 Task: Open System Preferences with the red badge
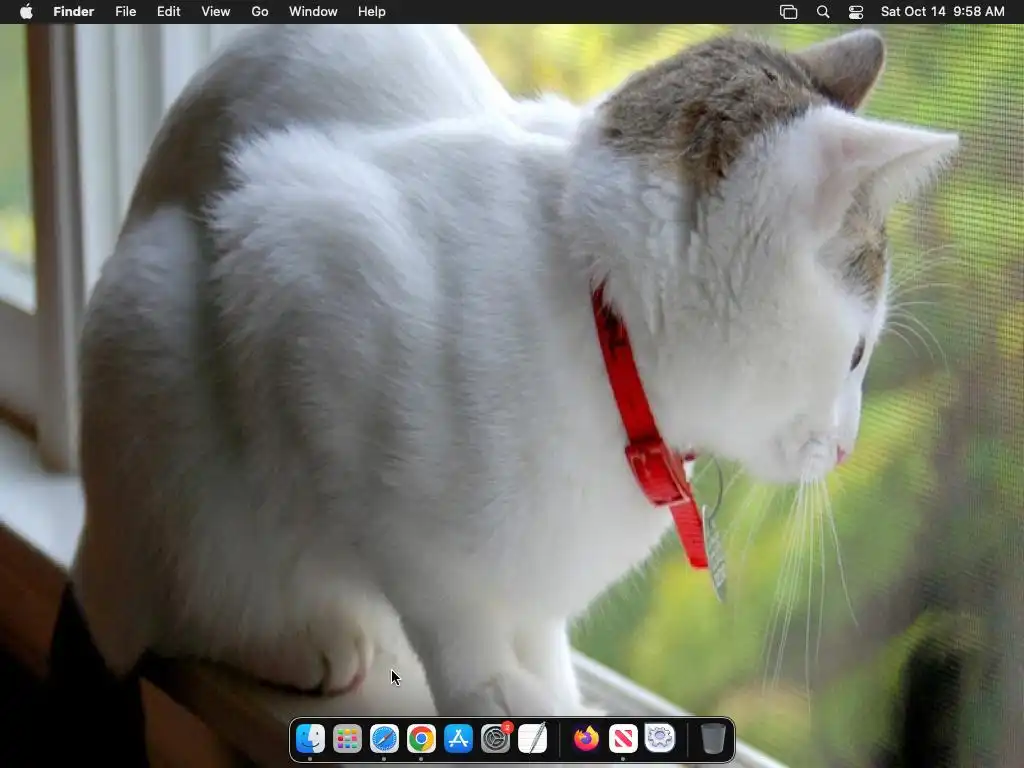click(496, 739)
